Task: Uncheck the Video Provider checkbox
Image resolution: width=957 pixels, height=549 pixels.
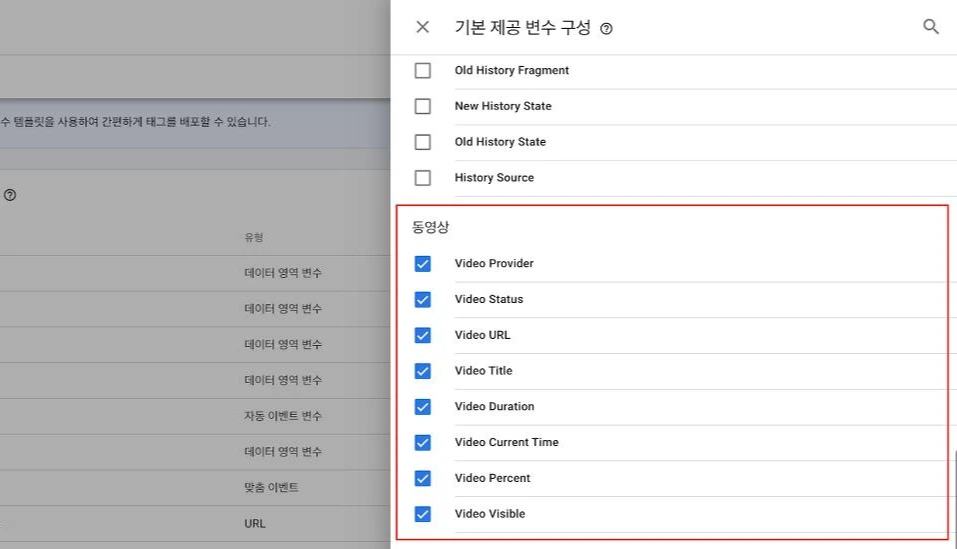Action: click(422, 264)
